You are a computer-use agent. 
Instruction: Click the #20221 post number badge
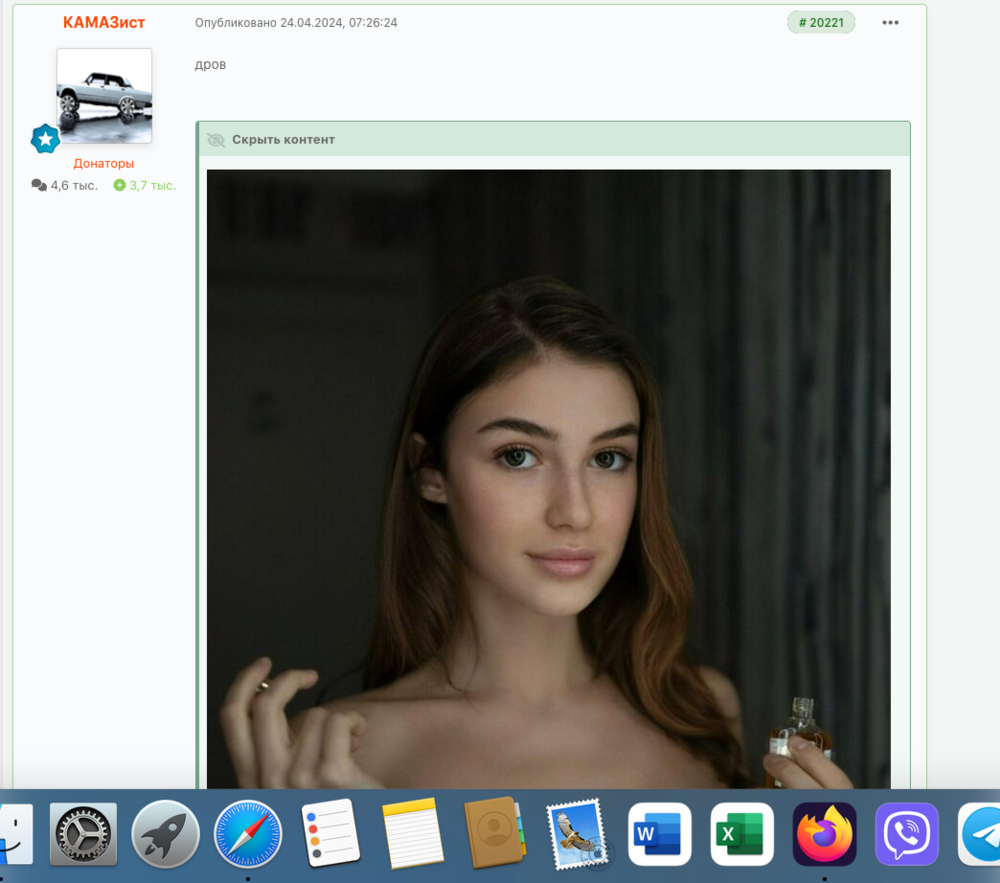[821, 23]
